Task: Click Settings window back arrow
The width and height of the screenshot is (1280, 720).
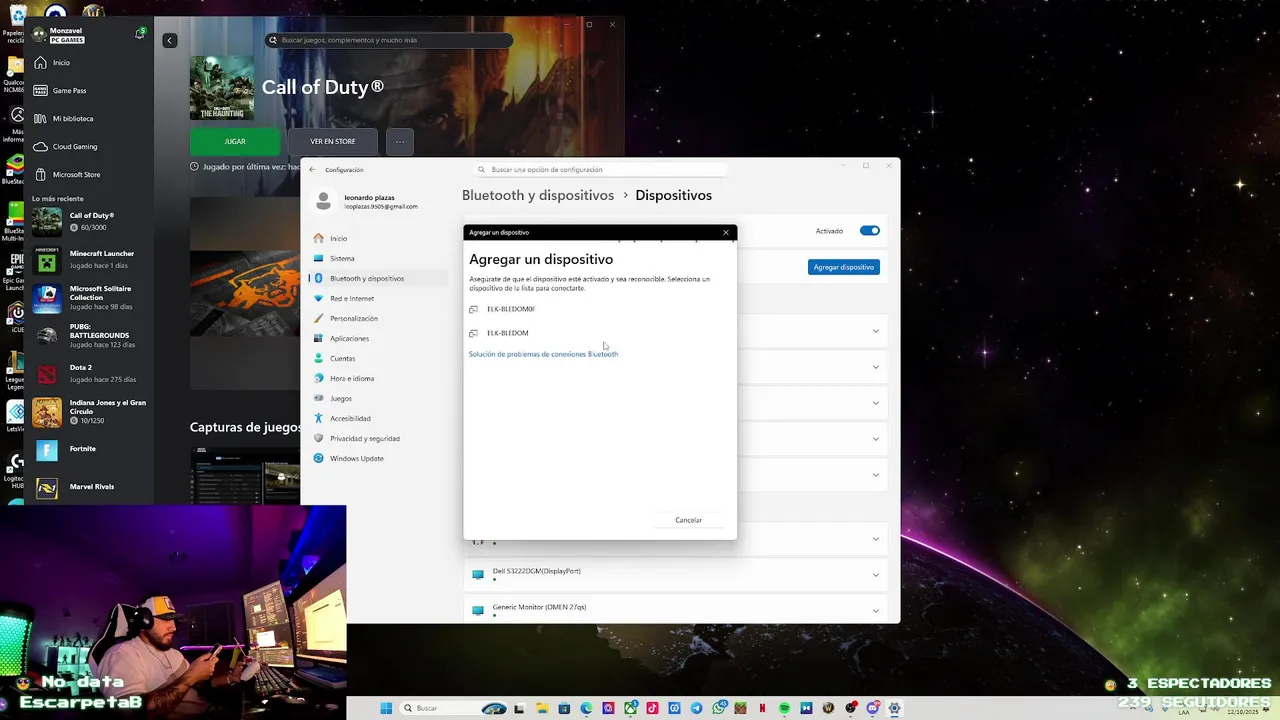Action: click(x=312, y=170)
